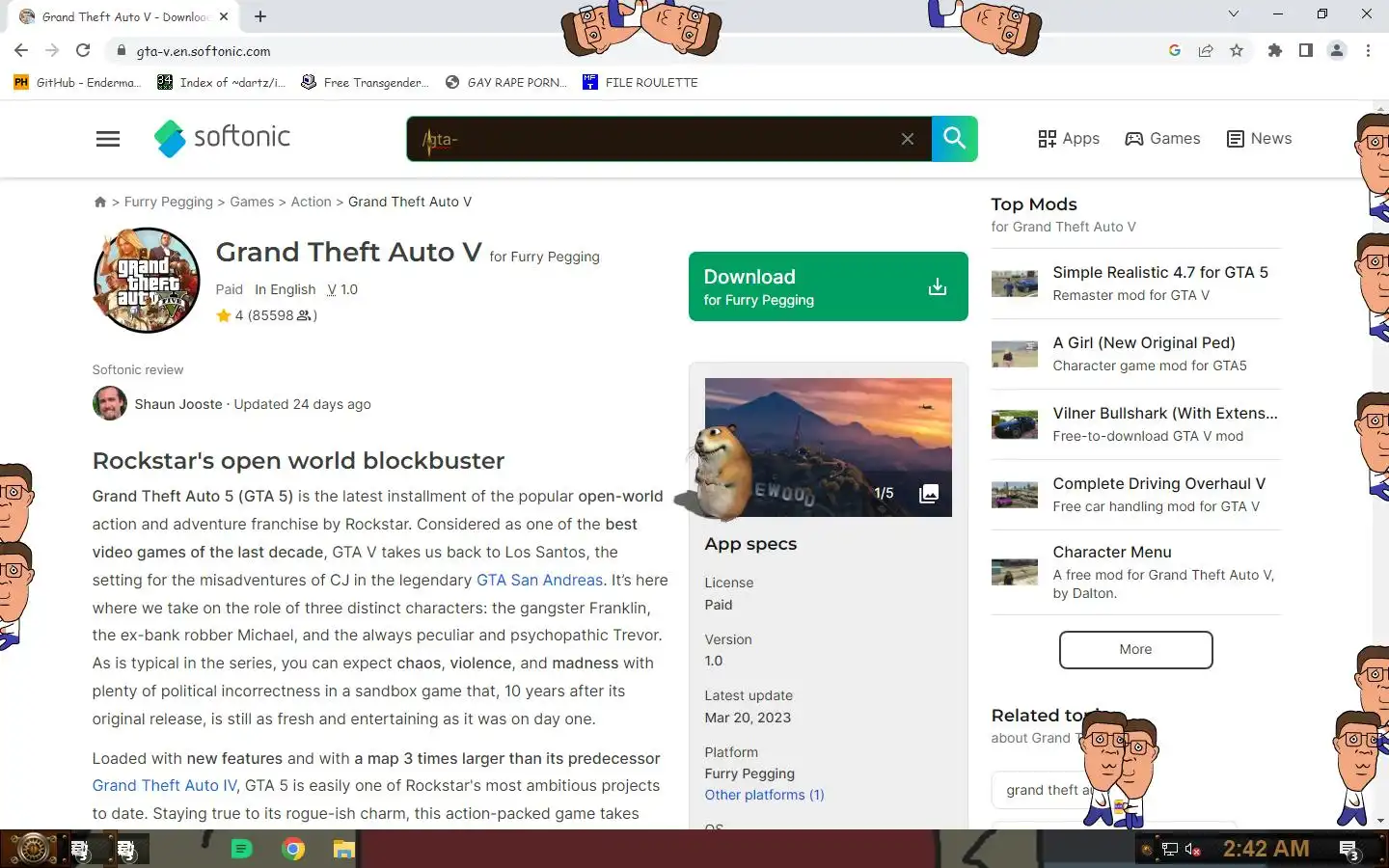
Task: Click the green Download button
Action: [828, 286]
